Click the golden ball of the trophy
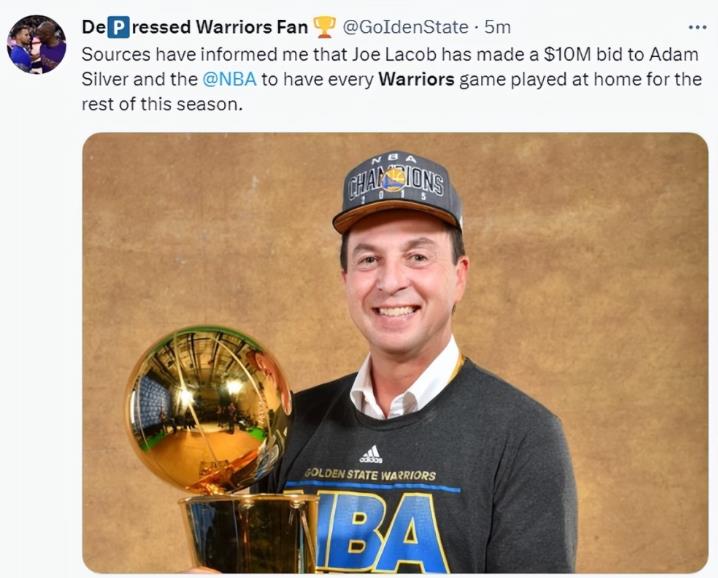718x578 pixels. (x=208, y=409)
